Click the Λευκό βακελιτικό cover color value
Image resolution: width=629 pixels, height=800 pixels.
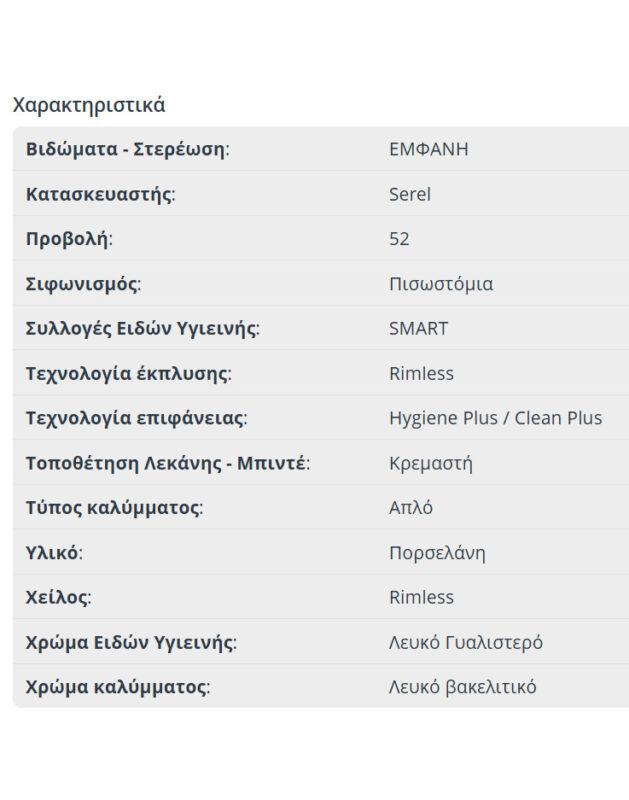point(462,687)
